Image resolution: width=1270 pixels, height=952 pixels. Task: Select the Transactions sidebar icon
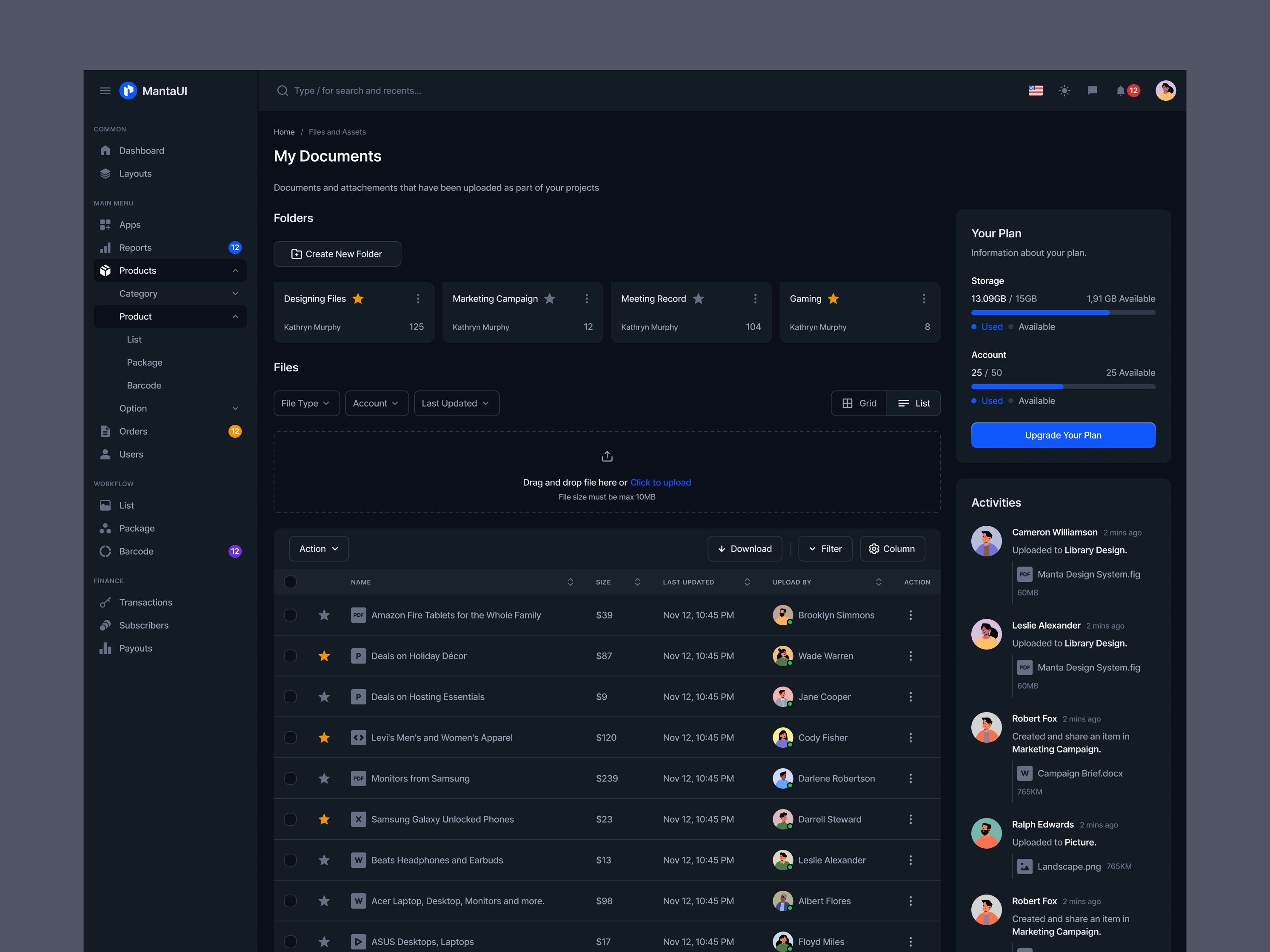(x=106, y=602)
